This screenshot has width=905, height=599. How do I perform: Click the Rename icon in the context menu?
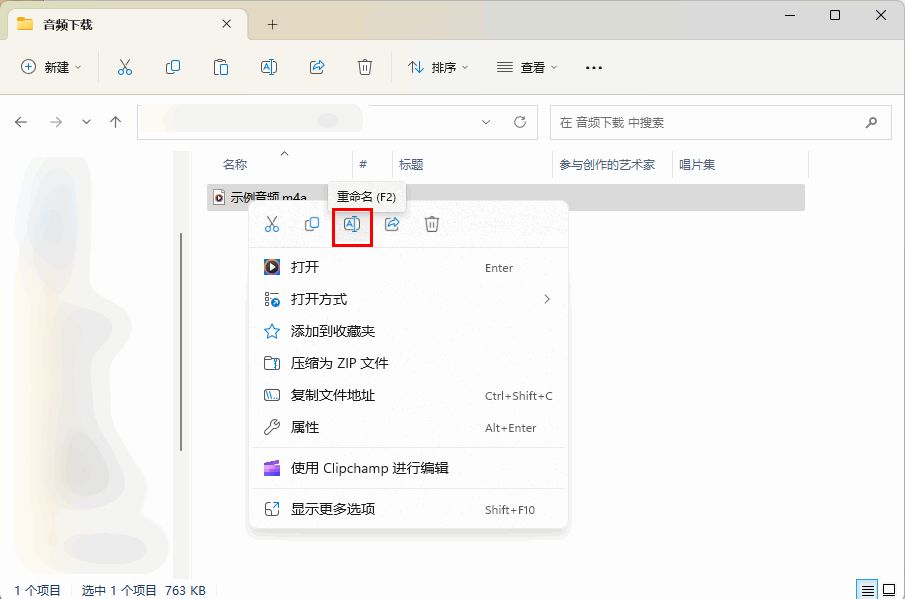tap(352, 224)
